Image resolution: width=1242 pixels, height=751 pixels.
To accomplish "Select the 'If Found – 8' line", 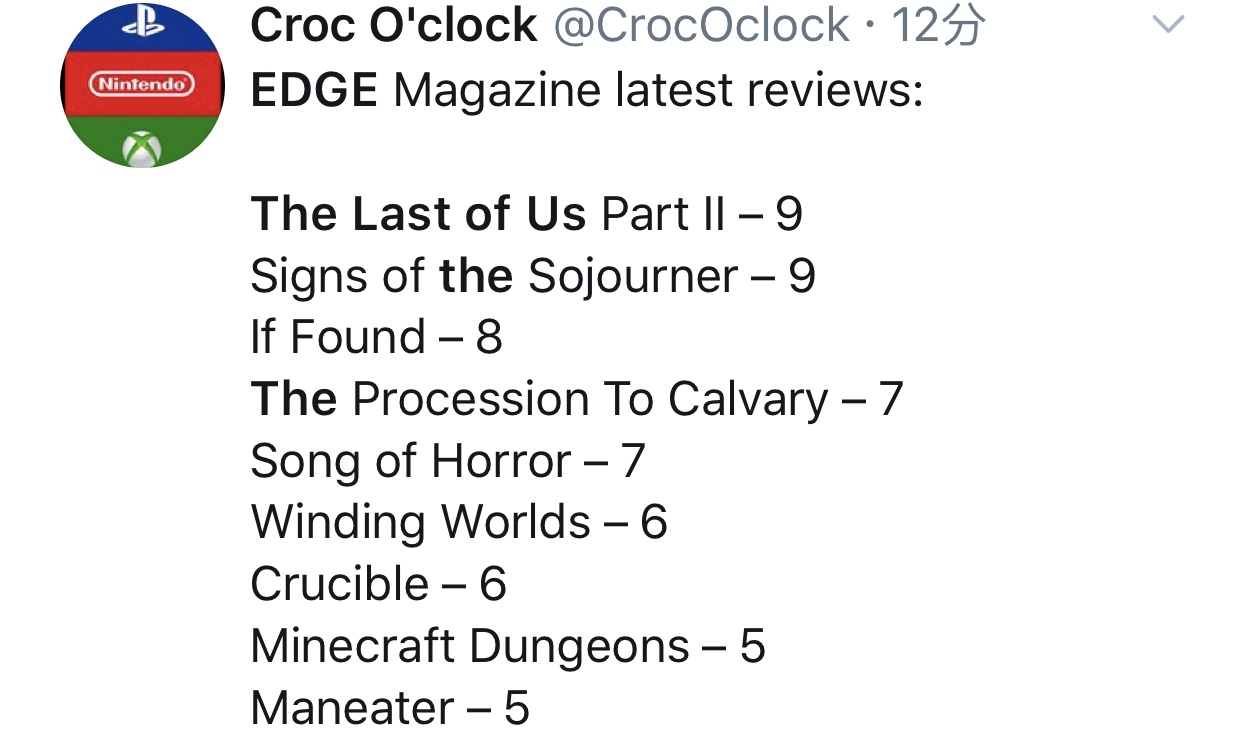I will (376, 337).
